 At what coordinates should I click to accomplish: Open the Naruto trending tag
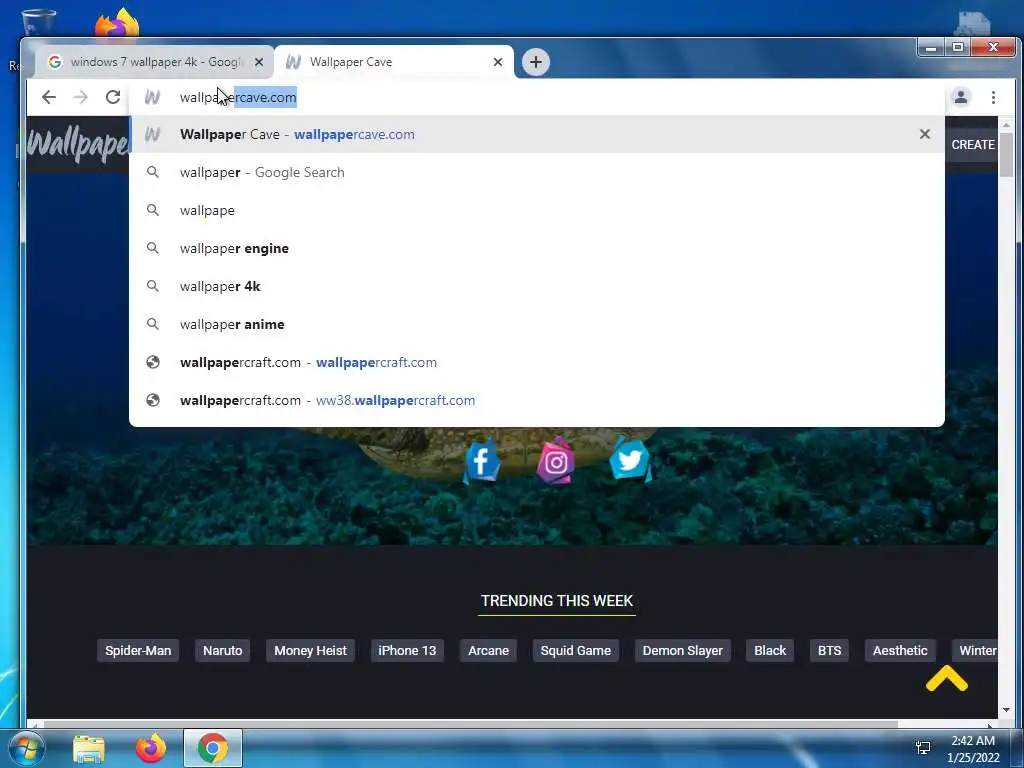222,650
